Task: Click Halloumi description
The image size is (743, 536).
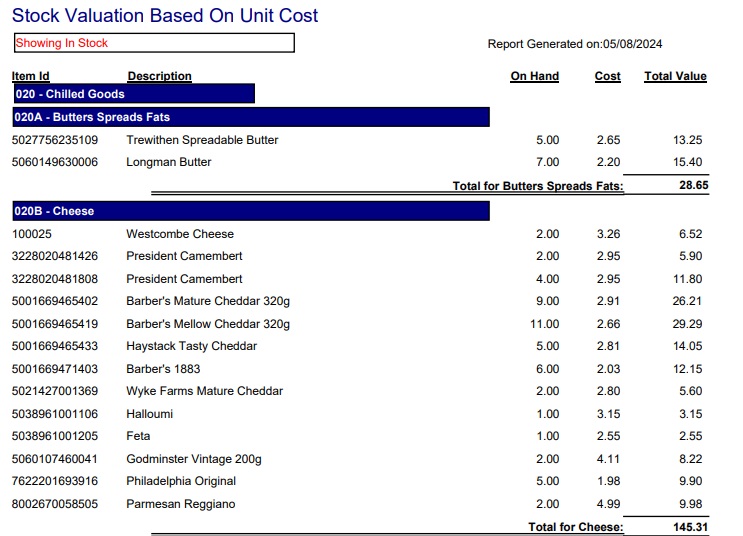Action: point(149,414)
